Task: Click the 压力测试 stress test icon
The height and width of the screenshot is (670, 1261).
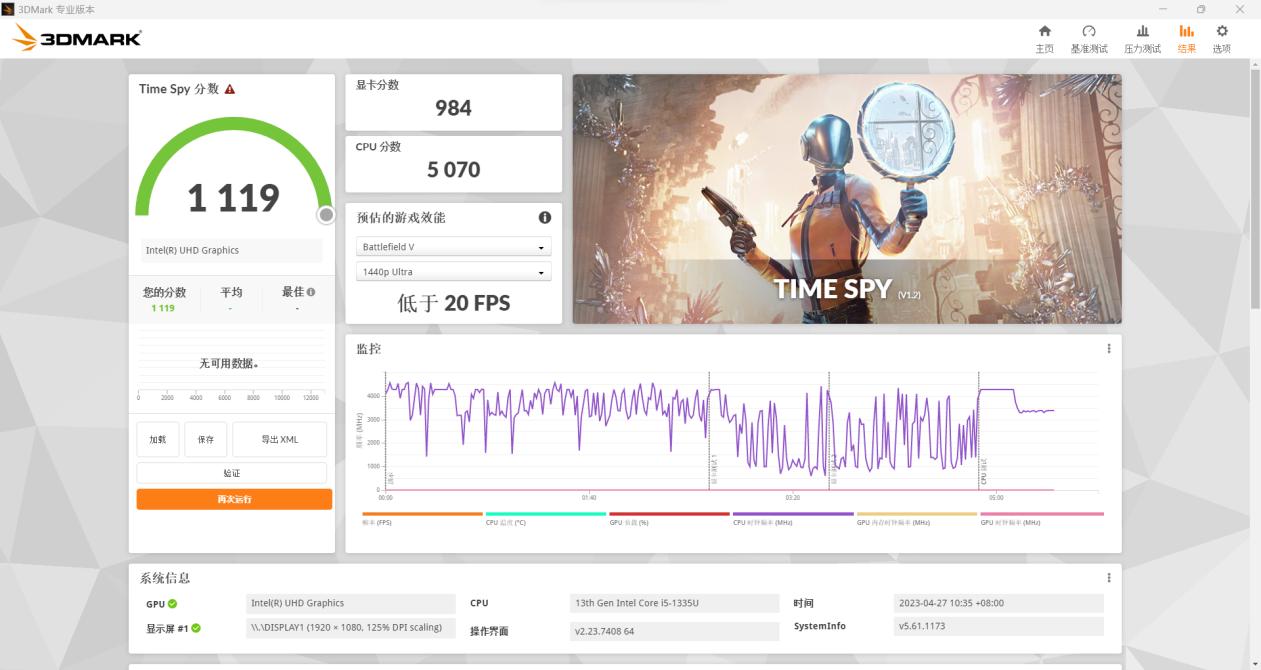Action: [x=1141, y=38]
